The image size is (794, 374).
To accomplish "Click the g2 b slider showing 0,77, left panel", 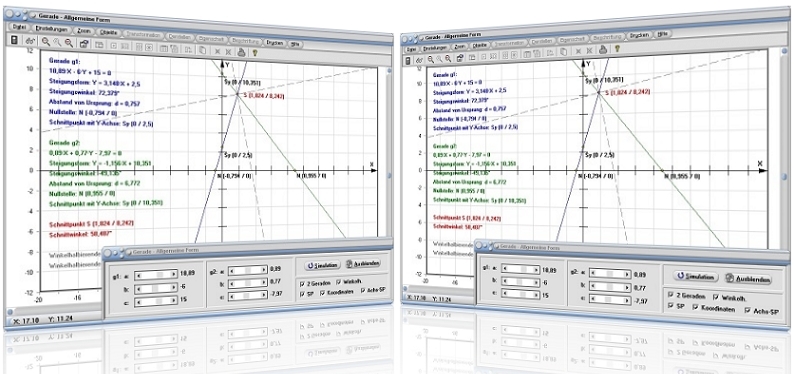I will pyautogui.click(x=247, y=283).
